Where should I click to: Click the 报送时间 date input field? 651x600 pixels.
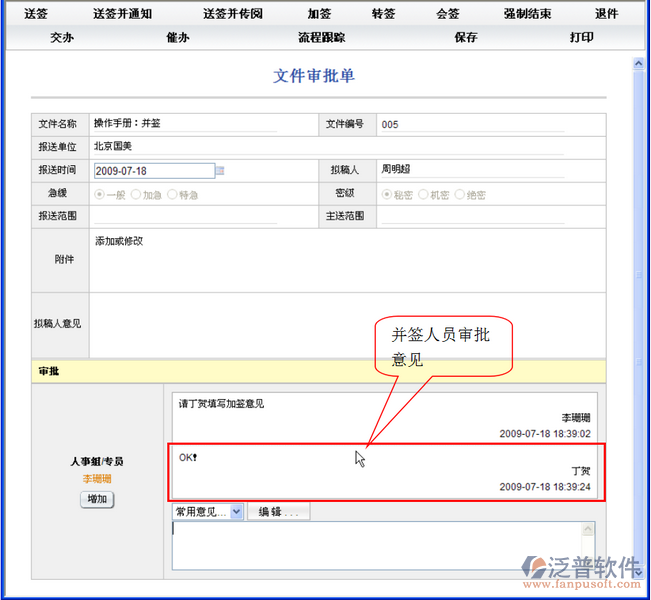point(153,170)
